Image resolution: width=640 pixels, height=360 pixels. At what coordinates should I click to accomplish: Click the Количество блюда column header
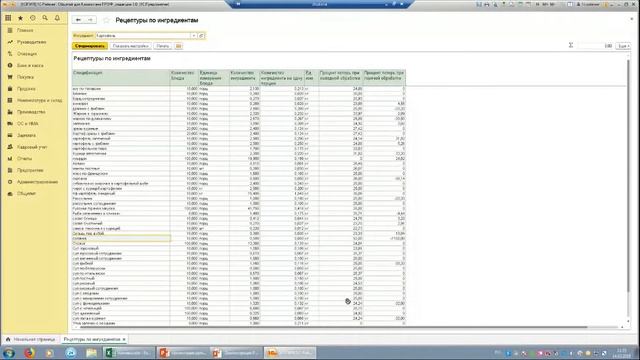click(x=184, y=78)
